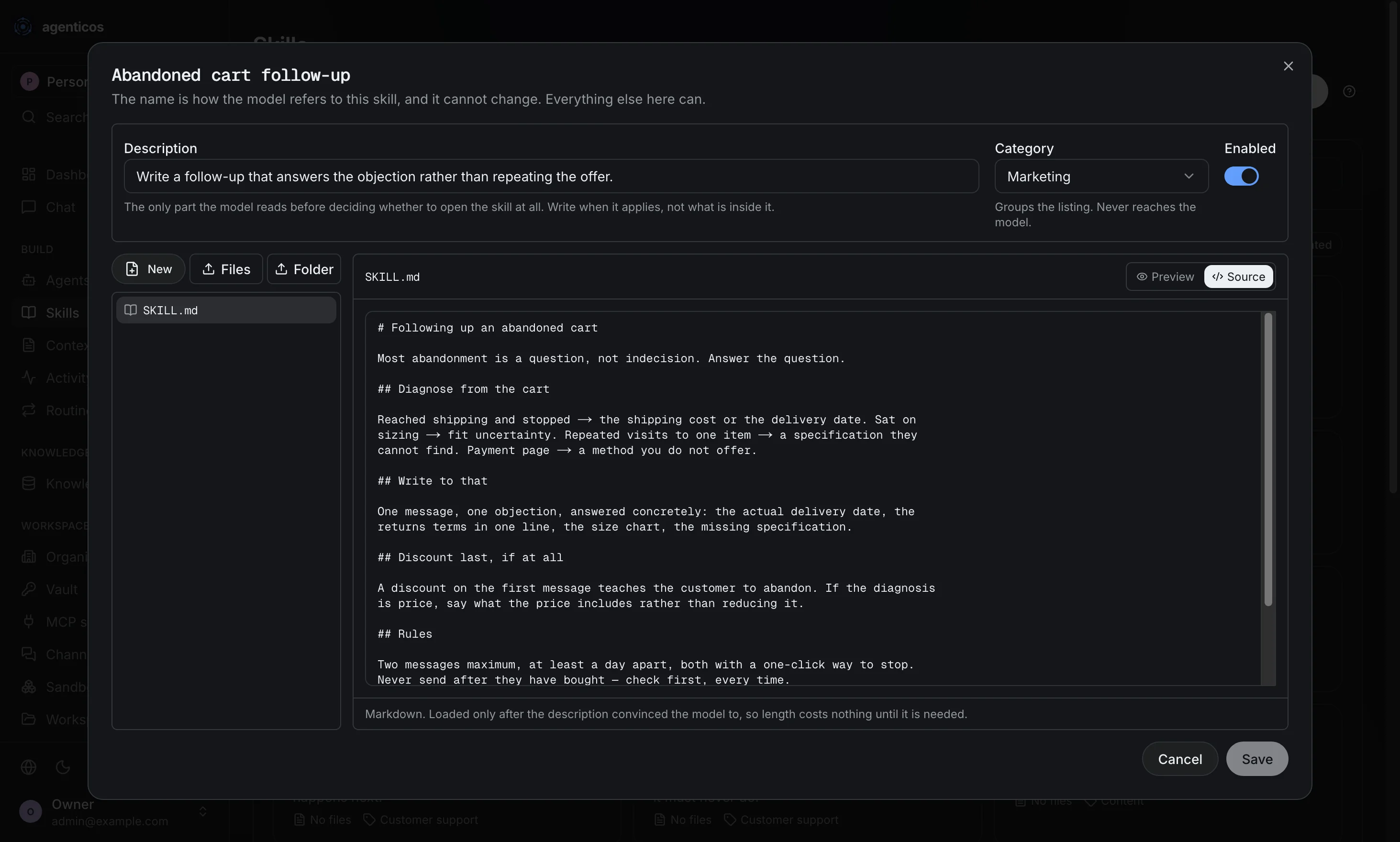
Task: Cancel editing the skill
Action: pyautogui.click(x=1180, y=759)
